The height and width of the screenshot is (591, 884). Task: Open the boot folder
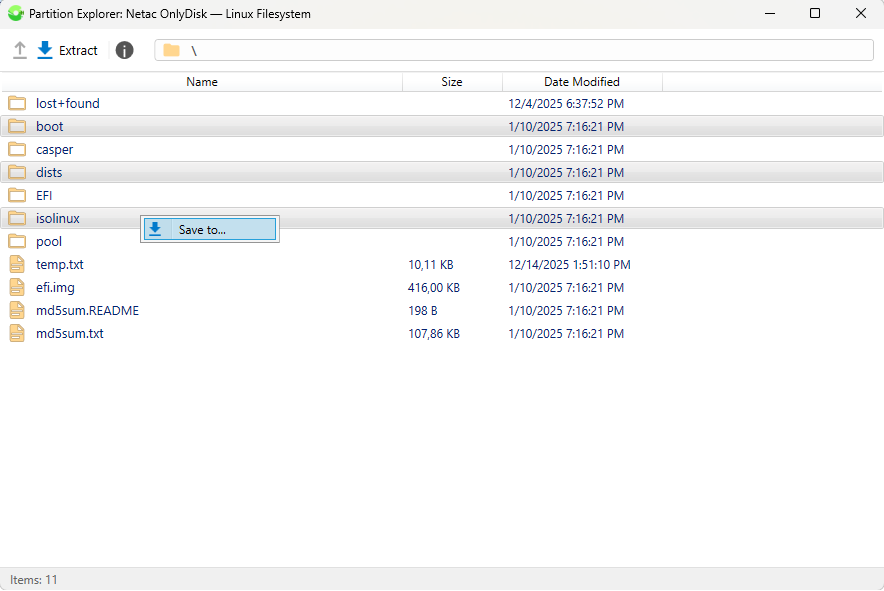pyautogui.click(x=49, y=126)
